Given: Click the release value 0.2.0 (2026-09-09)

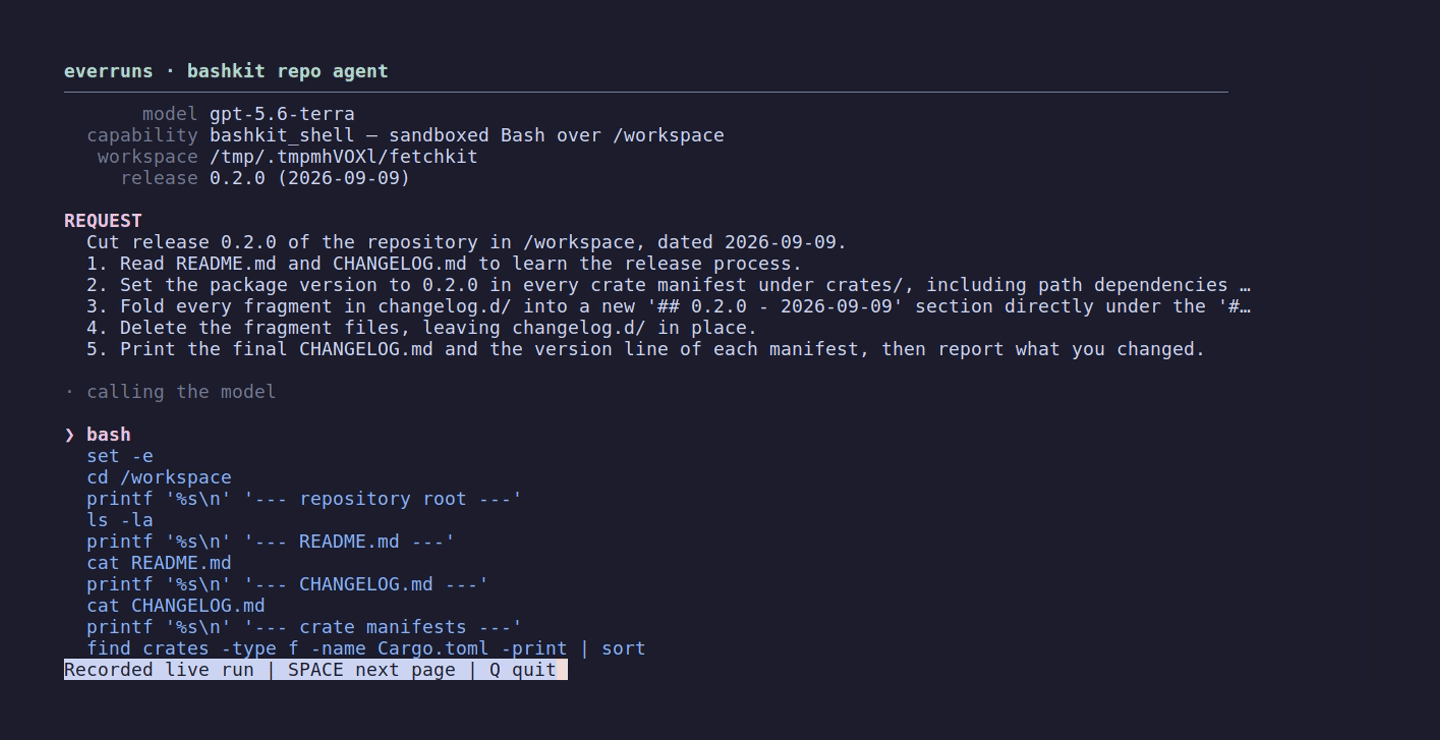Looking at the screenshot, I should tap(310, 178).
